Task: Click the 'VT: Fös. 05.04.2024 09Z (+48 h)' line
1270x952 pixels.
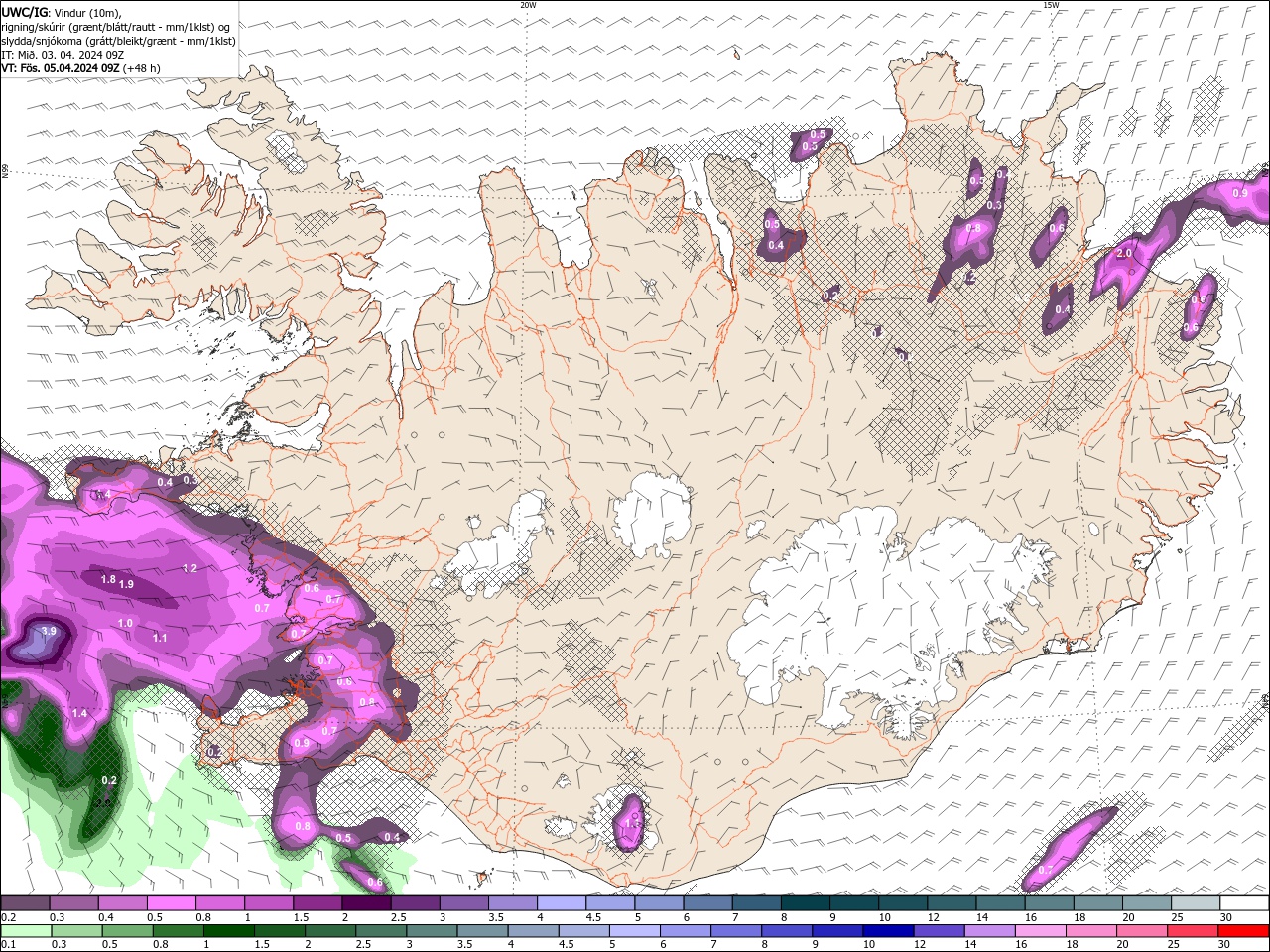Action: [x=80, y=68]
